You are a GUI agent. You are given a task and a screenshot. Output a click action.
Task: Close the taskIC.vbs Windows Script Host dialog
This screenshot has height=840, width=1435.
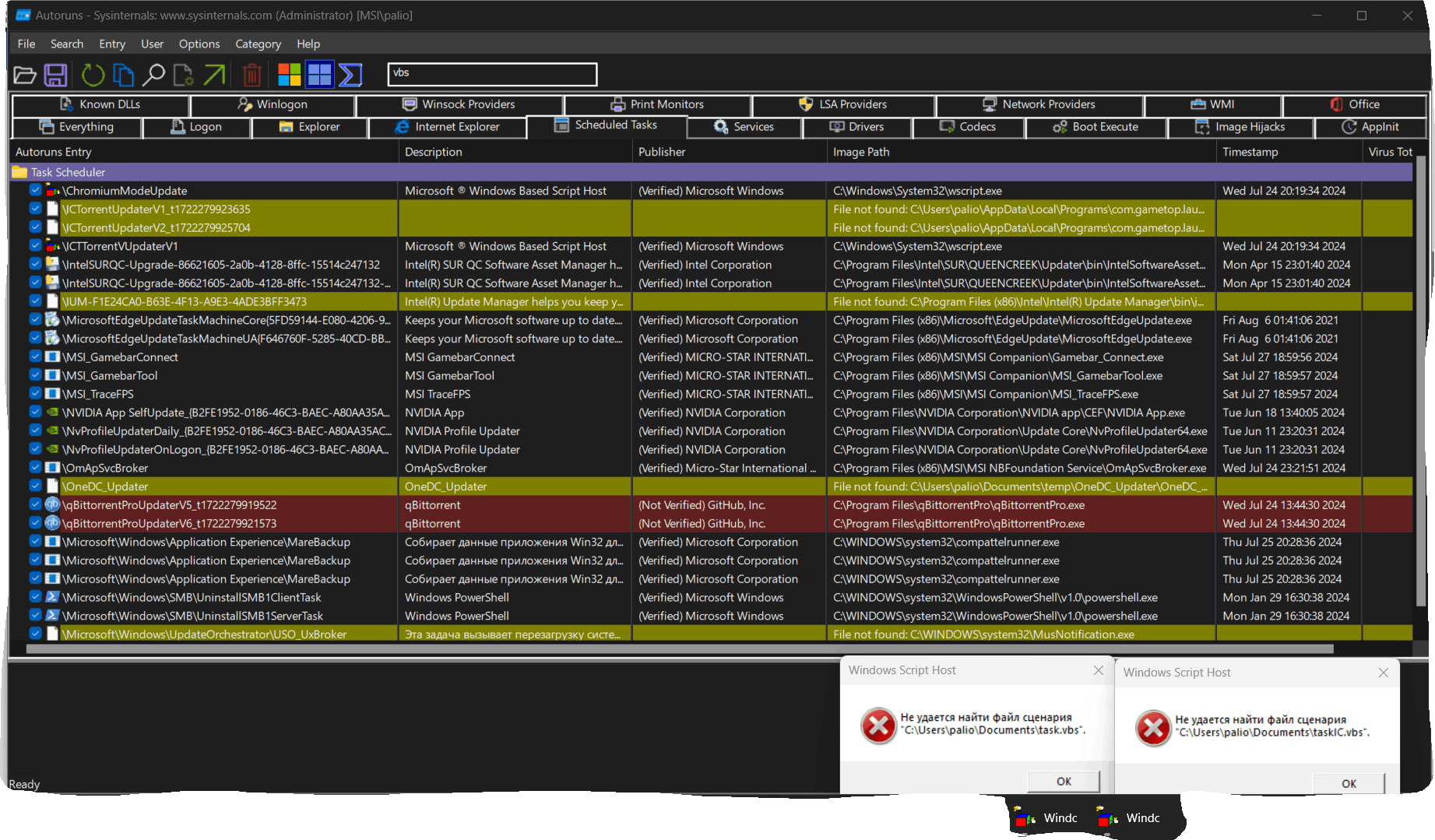[x=1383, y=673]
